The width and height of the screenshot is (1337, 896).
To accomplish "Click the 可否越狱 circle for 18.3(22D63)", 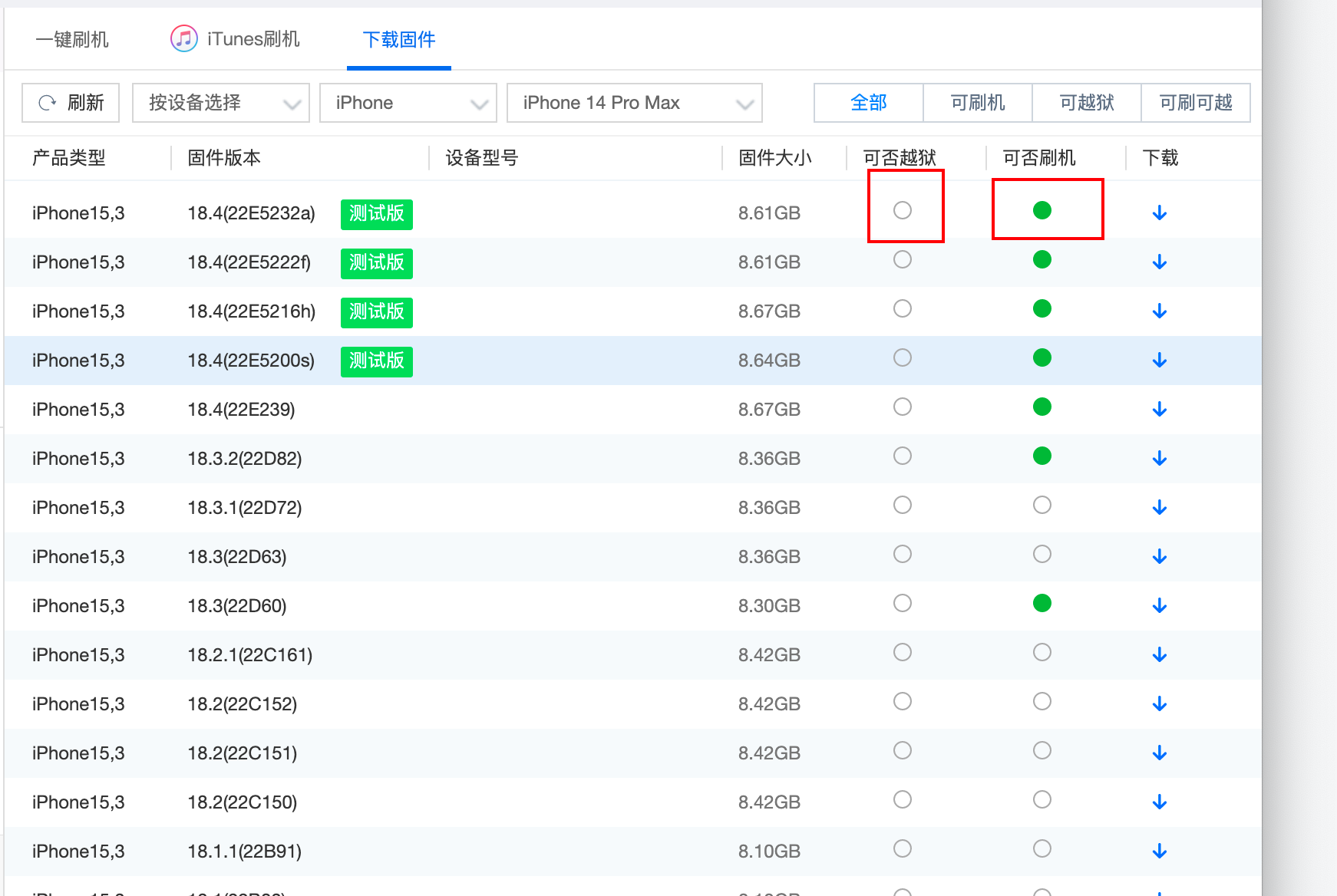I will (902, 554).
